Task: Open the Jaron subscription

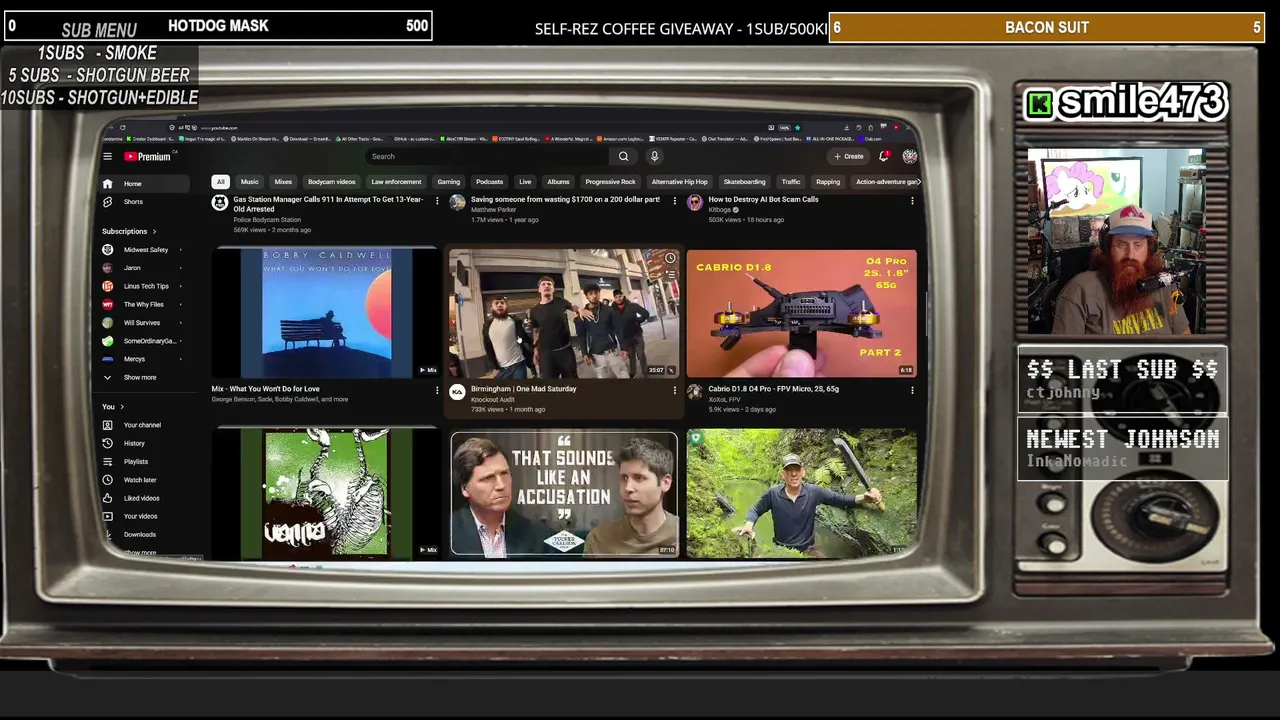Action: 142,268
